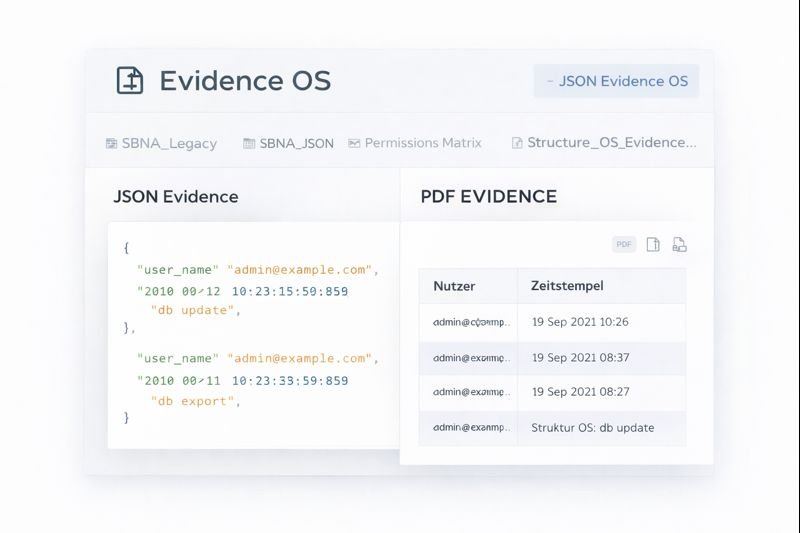
Task: Go to the Permissions Matrix tab
Action: (422, 143)
